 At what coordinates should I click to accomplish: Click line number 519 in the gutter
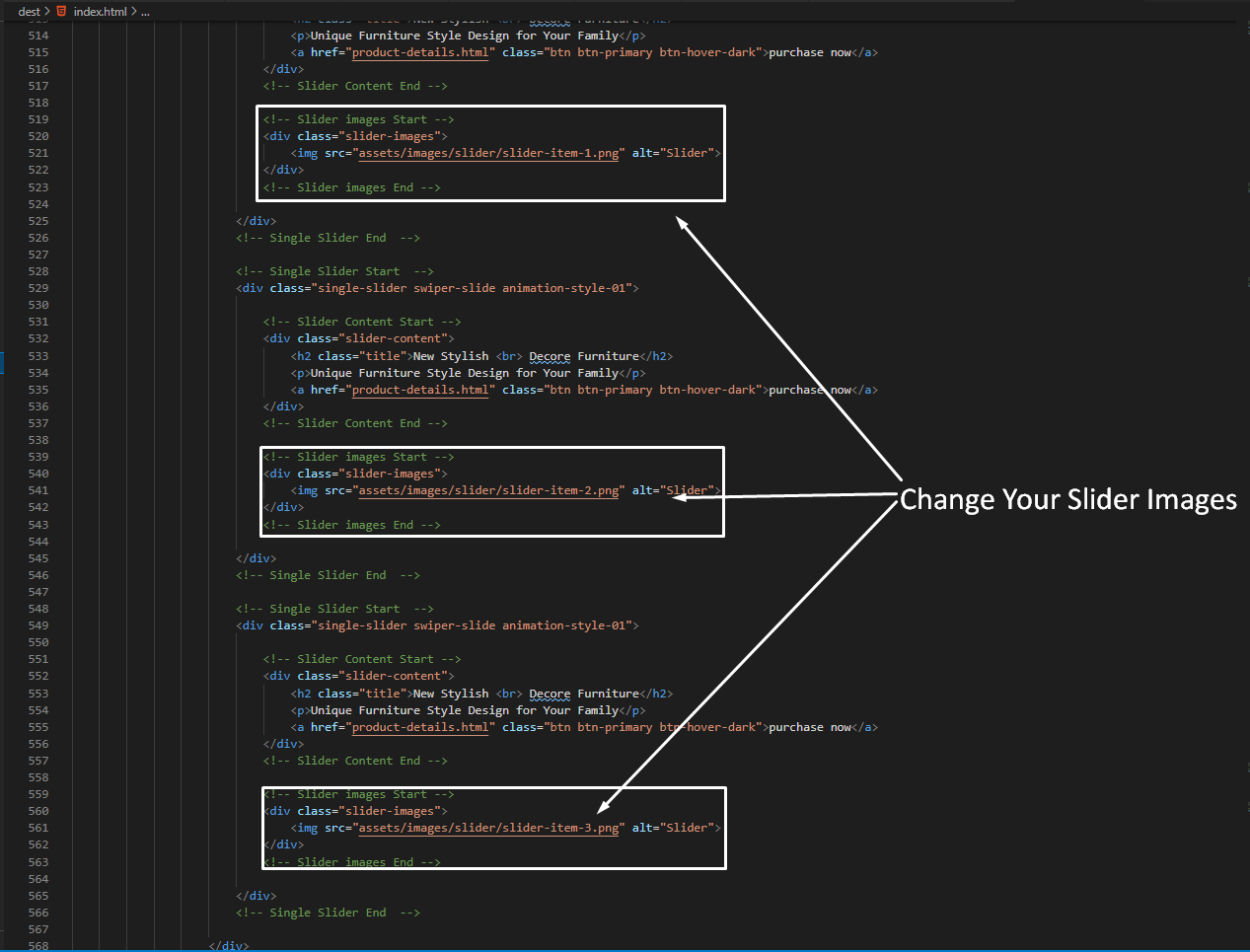(38, 119)
